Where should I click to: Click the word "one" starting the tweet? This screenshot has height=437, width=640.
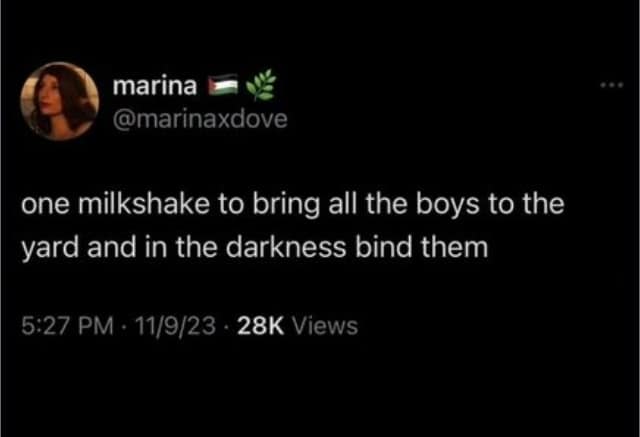pyautogui.click(x=45, y=205)
